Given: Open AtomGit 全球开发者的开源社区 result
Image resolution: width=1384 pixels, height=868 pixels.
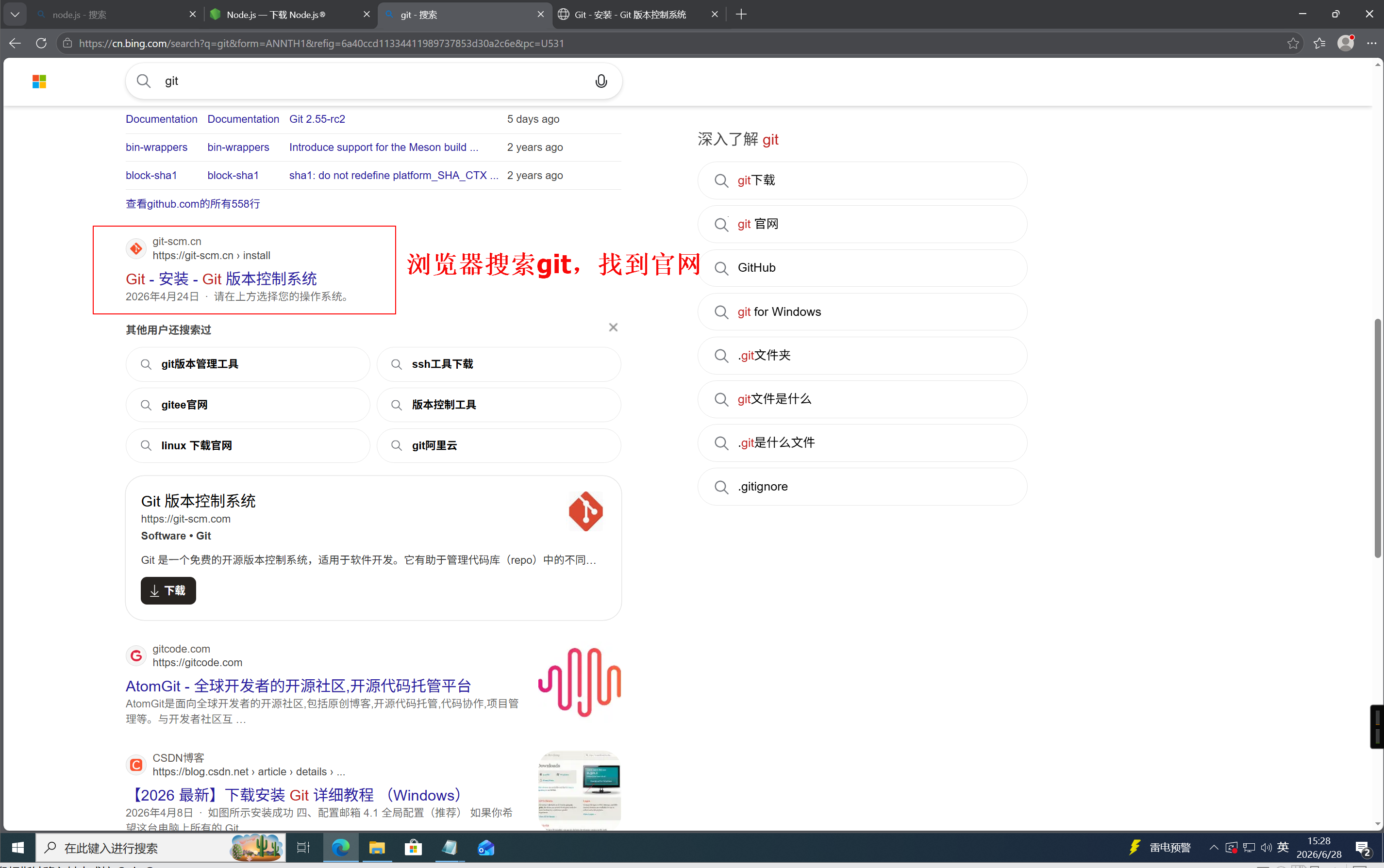Looking at the screenshot, I should (298, 686).
